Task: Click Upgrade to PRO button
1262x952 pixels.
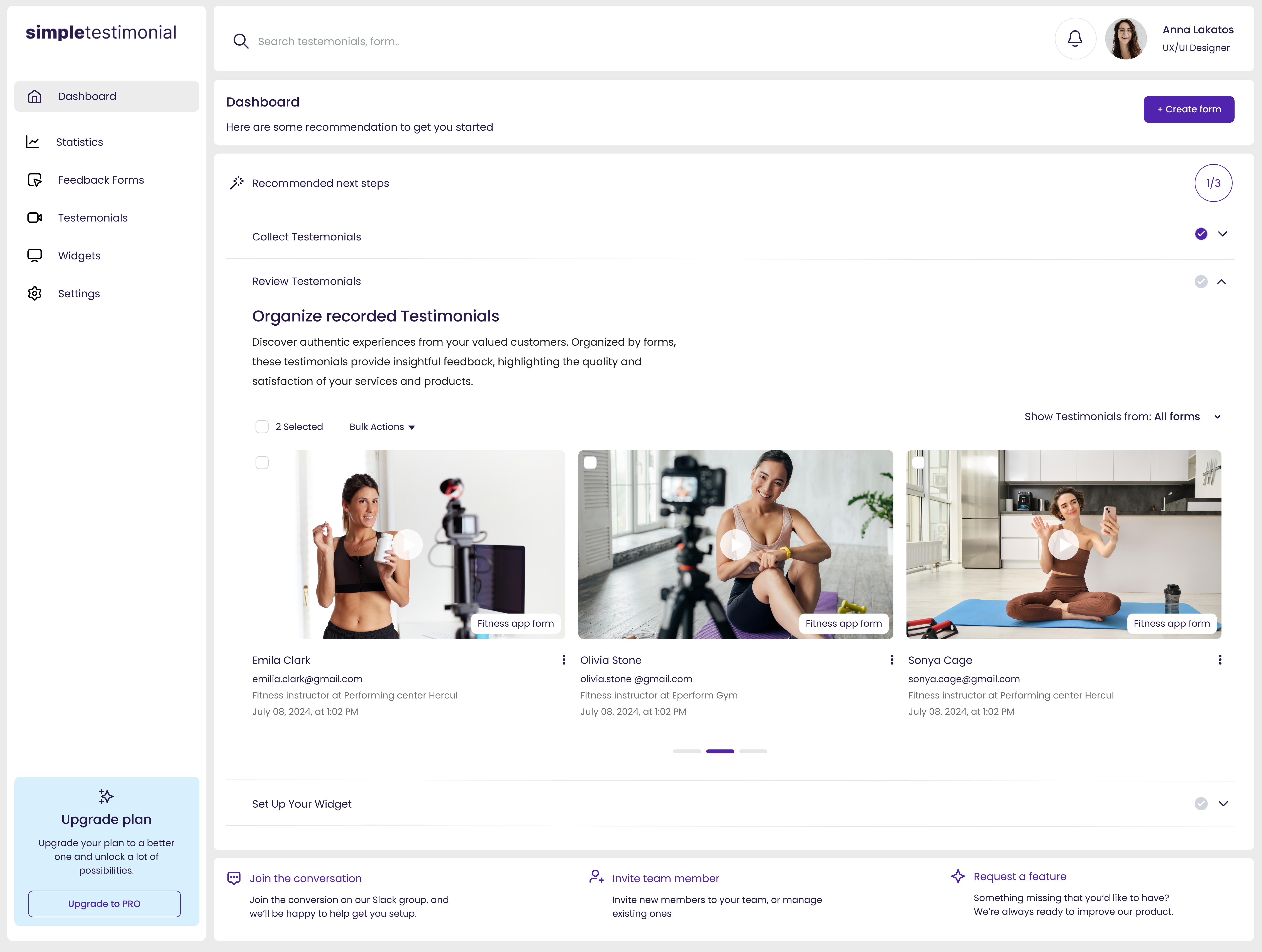Action: (104, 904)
